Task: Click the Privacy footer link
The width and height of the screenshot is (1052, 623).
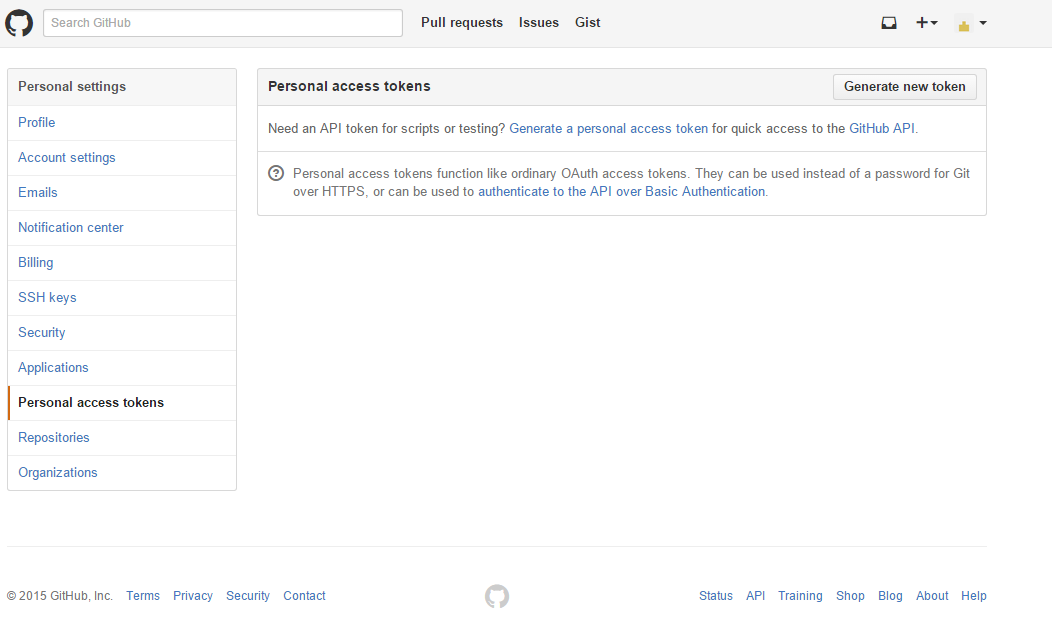Action: click(x=193, y=596)
